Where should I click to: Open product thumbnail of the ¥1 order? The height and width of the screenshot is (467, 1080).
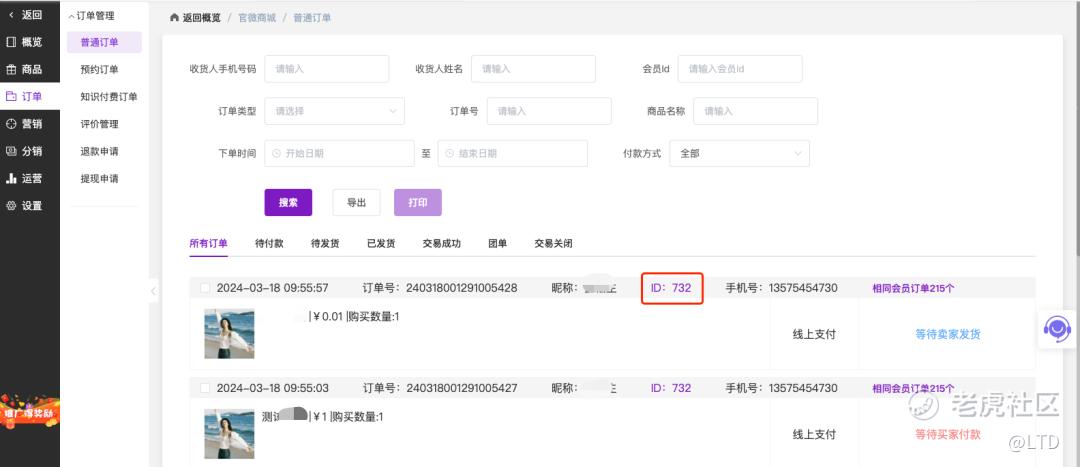[x=229, y=434]
